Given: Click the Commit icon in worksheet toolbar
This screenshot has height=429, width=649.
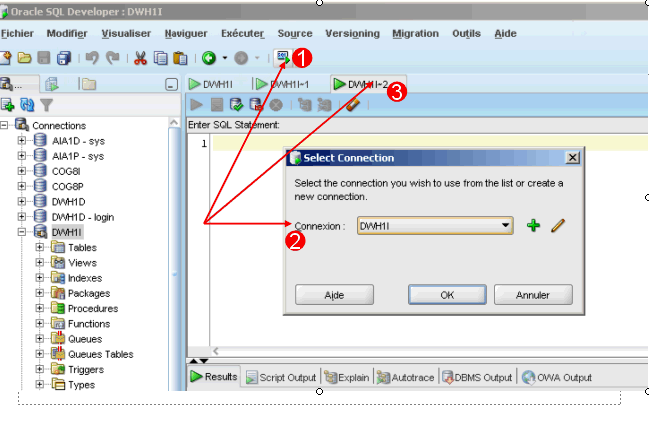Looking at the screenshot, I should click(x=237, y=104).
